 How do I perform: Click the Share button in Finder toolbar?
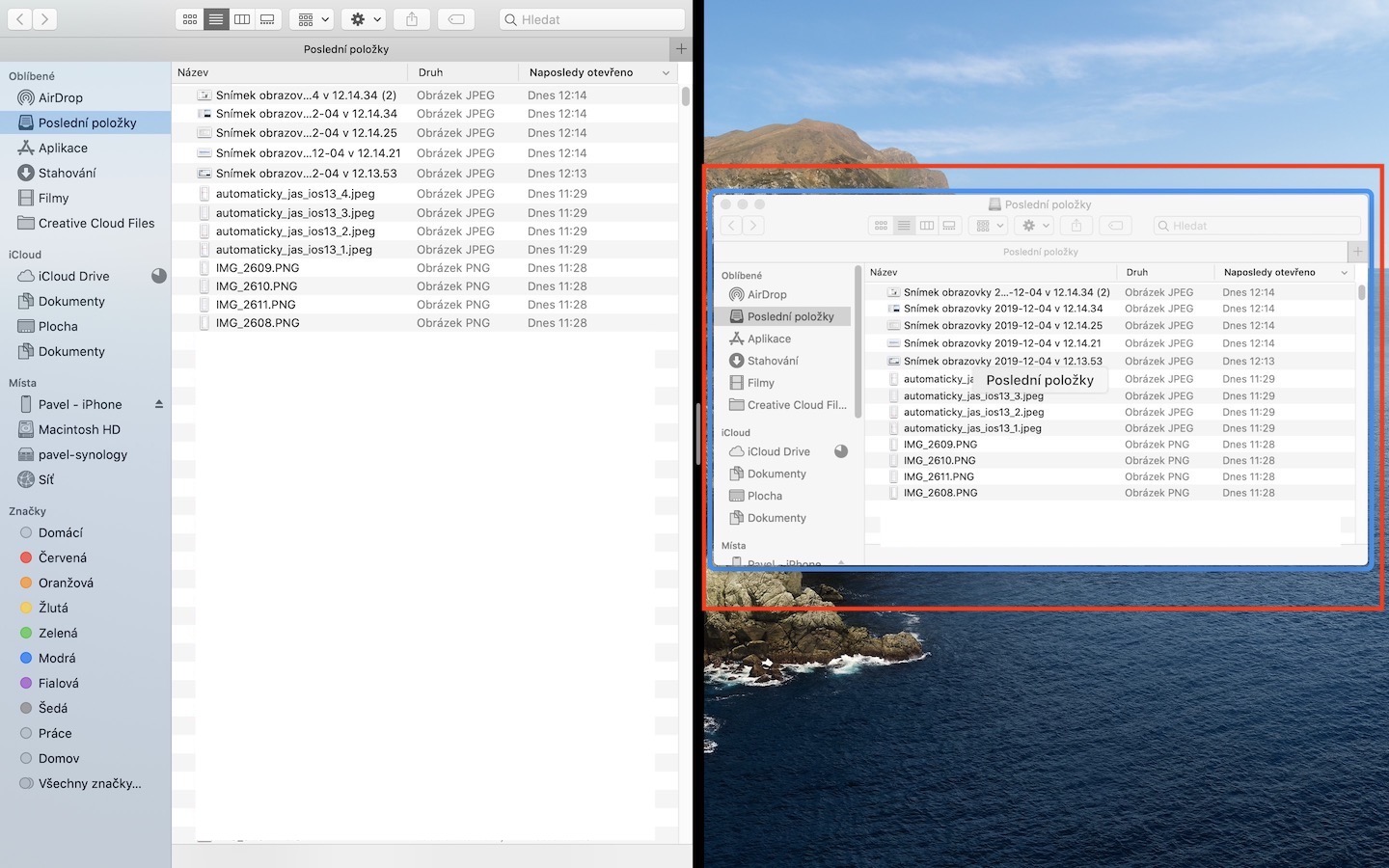412,19
